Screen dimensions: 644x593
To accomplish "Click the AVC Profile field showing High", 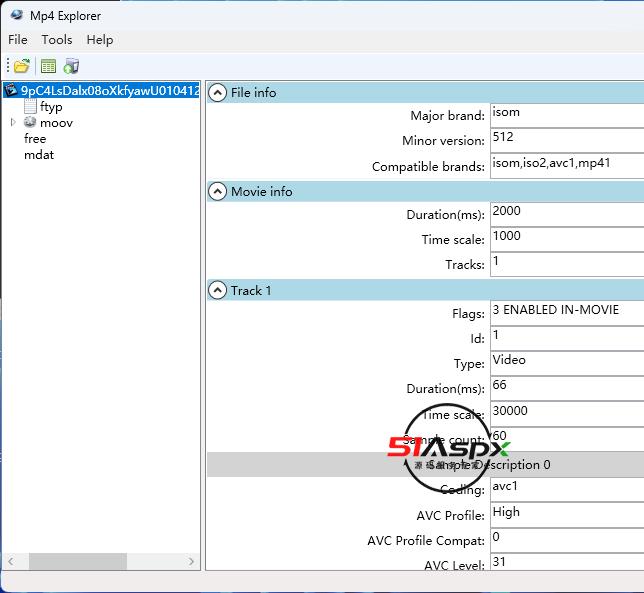I will pyautogui.click(x=566, y=514).
